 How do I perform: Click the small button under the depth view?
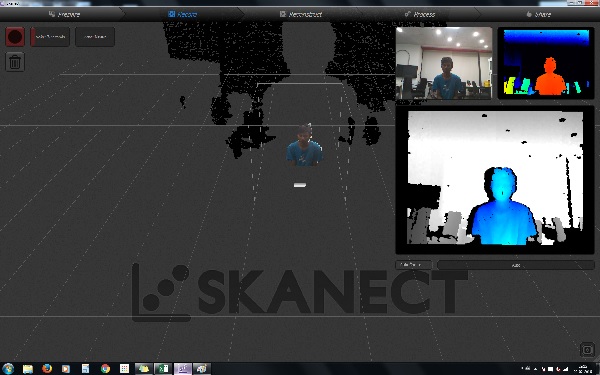(414, 265)
